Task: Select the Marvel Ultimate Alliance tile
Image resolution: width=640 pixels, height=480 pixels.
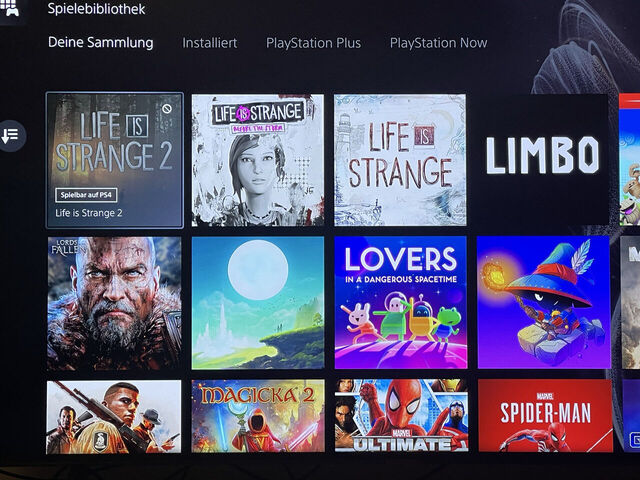Action: (402, 416)
